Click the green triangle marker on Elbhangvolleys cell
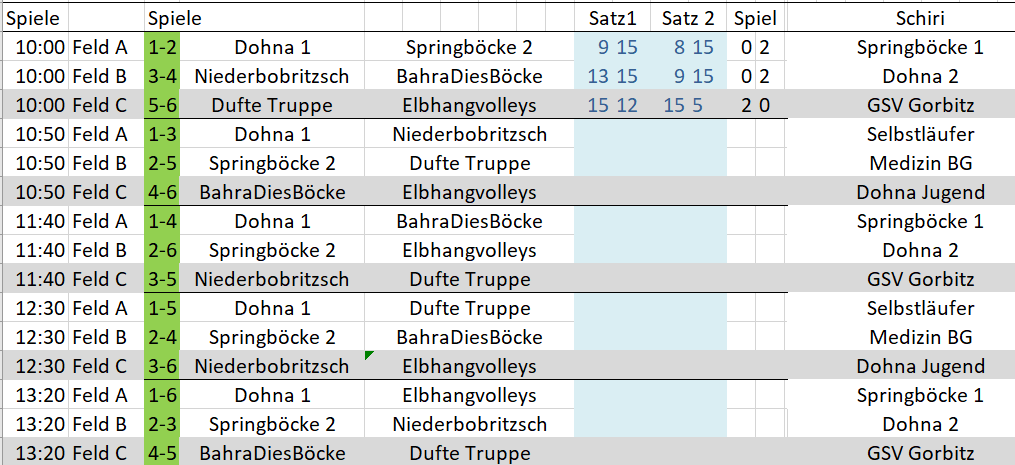Viewport: 1015px width, 465px height. [x=371, y=355]
